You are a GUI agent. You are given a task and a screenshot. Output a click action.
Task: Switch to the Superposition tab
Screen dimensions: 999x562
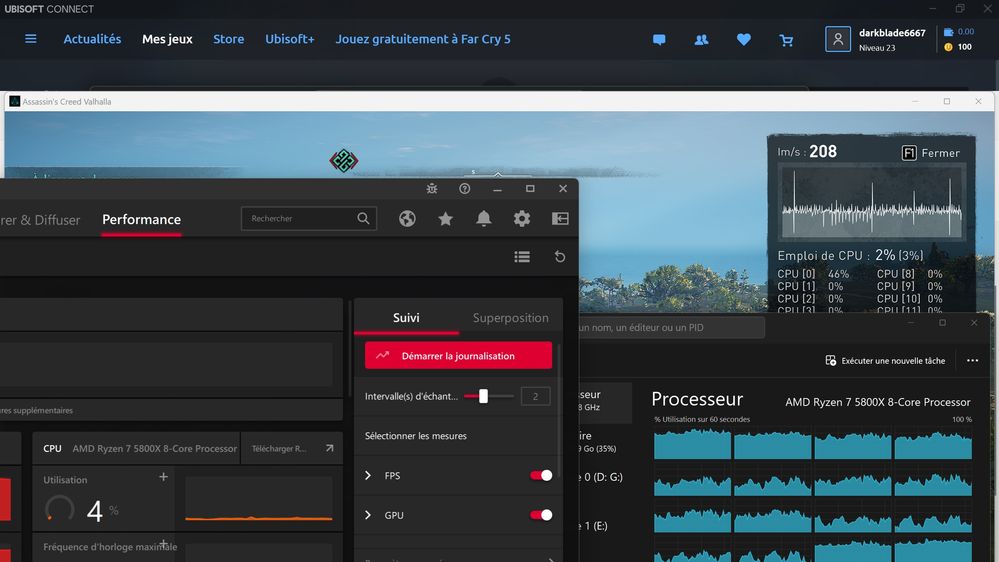pos(510,317)
